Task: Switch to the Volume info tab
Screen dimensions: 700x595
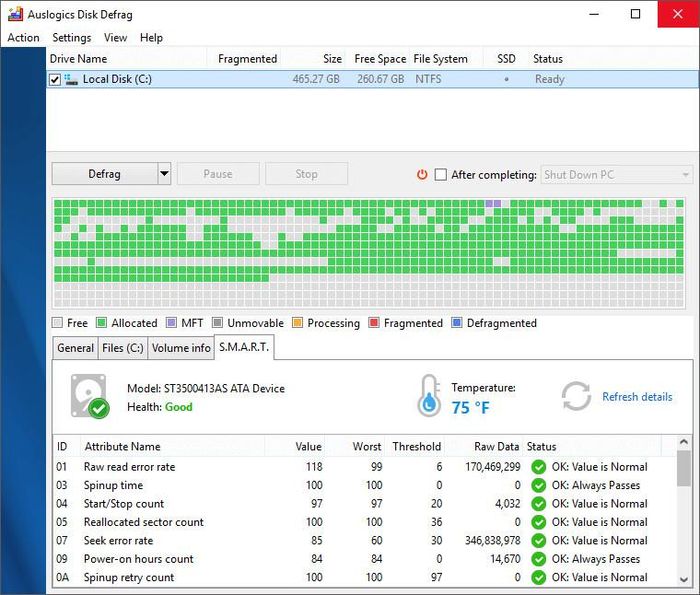Action: (x=181, y=348)
